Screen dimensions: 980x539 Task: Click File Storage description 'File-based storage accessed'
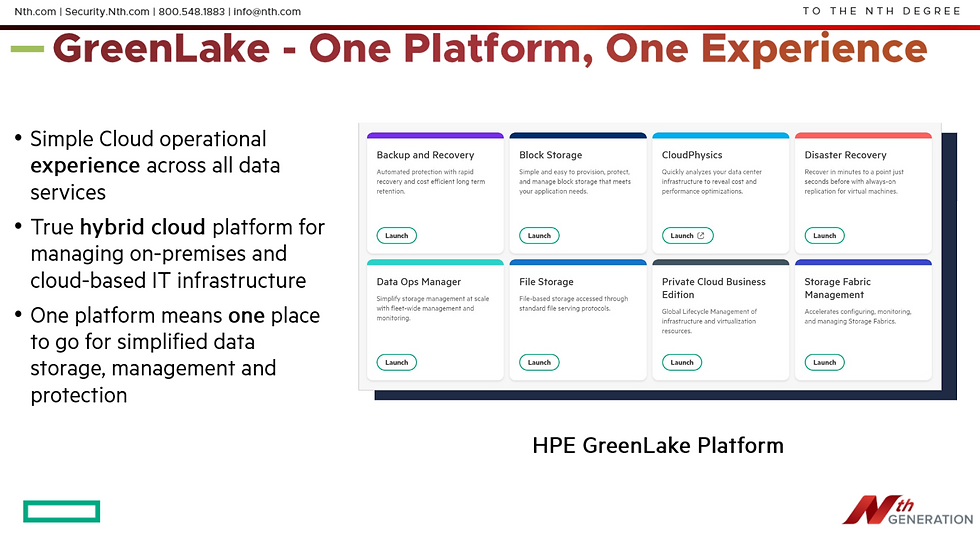pyautogui.click(x=573, y=303)
